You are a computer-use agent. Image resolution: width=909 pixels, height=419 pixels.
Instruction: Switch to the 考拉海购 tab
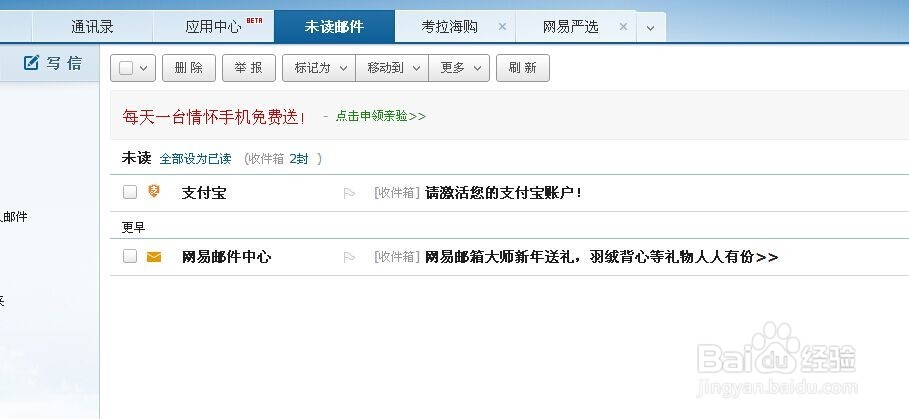click(449, 27)
